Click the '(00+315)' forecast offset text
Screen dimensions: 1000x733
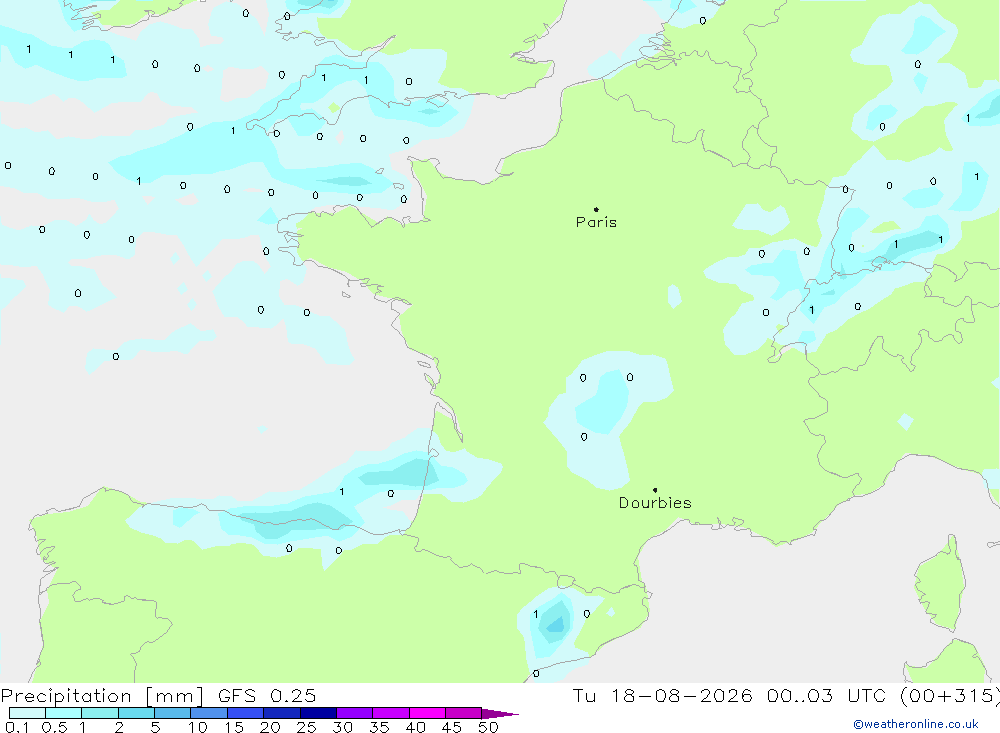pyautogui.click(x=950, y=695)
